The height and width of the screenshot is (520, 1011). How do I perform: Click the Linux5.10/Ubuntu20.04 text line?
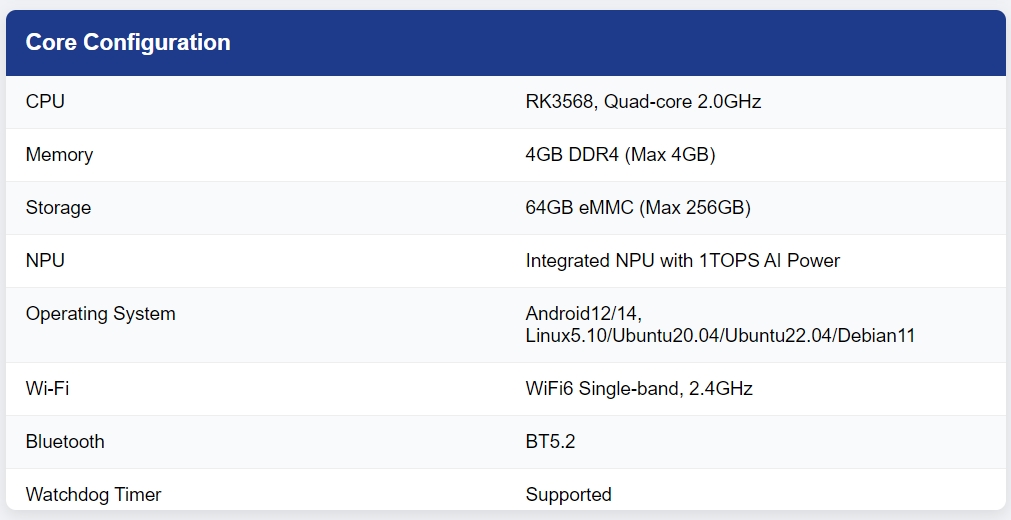click(x=720, y=335)
